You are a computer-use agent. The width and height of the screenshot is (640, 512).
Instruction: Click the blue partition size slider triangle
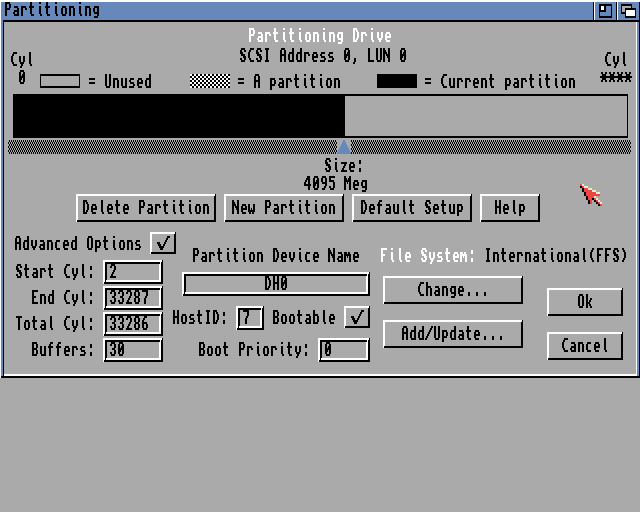[344, 146]
